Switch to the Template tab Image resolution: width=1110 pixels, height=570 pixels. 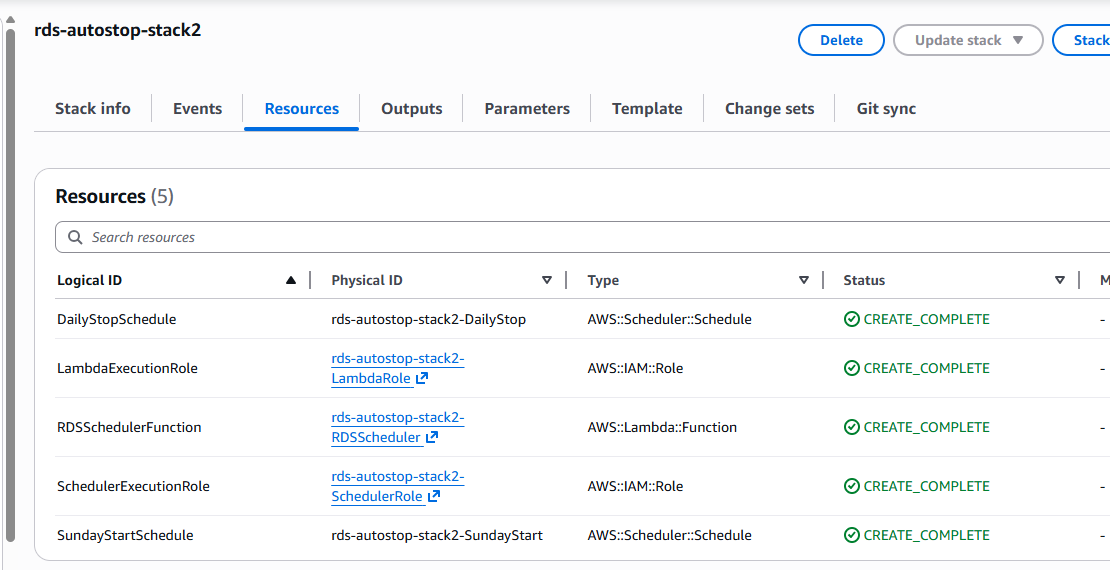[x=647, y=109]
